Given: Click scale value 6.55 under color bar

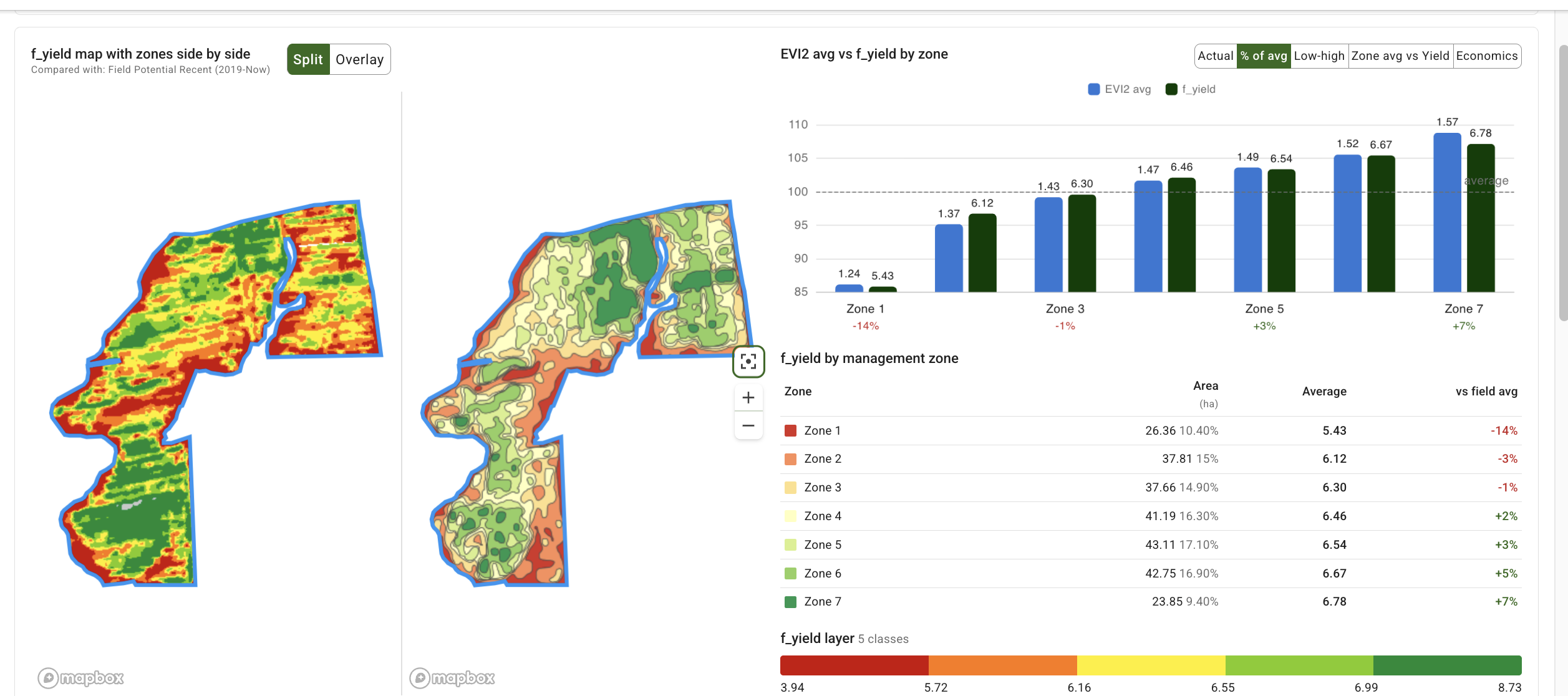Looking at the screenshot, I should (1223, 687).
